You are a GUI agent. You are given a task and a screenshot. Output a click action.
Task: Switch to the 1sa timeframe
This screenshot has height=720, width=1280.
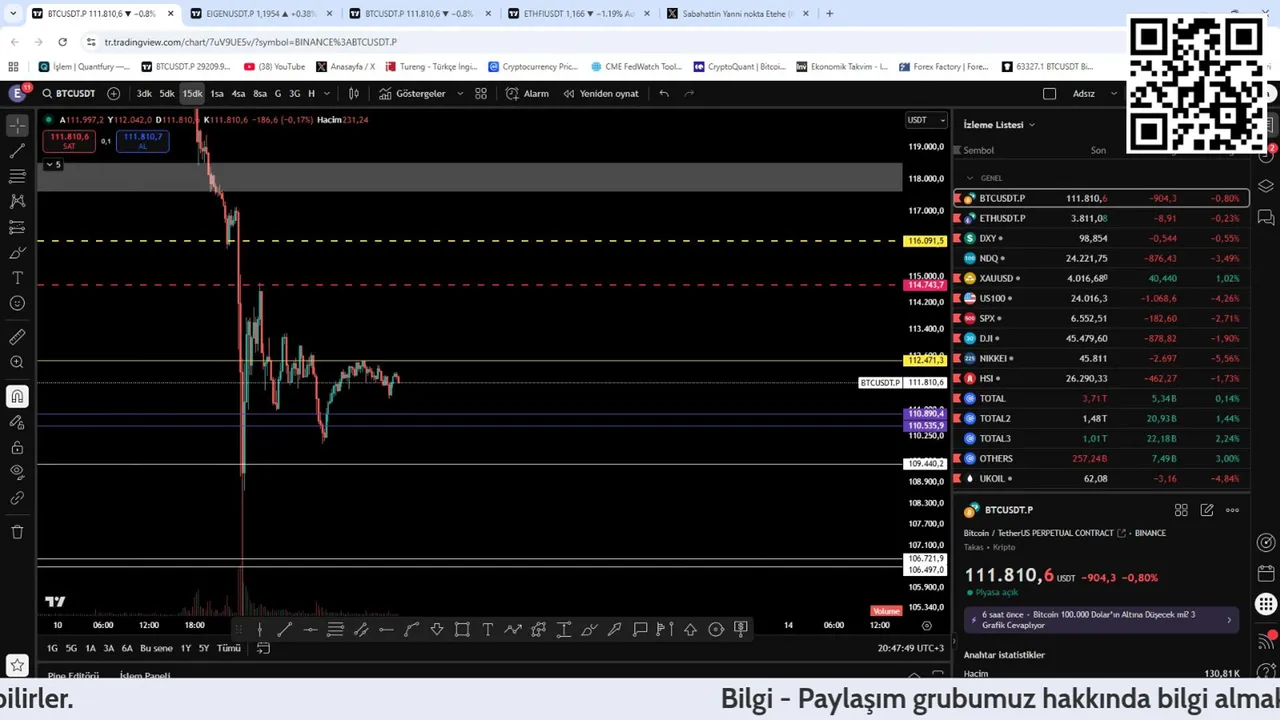point(217,94)
